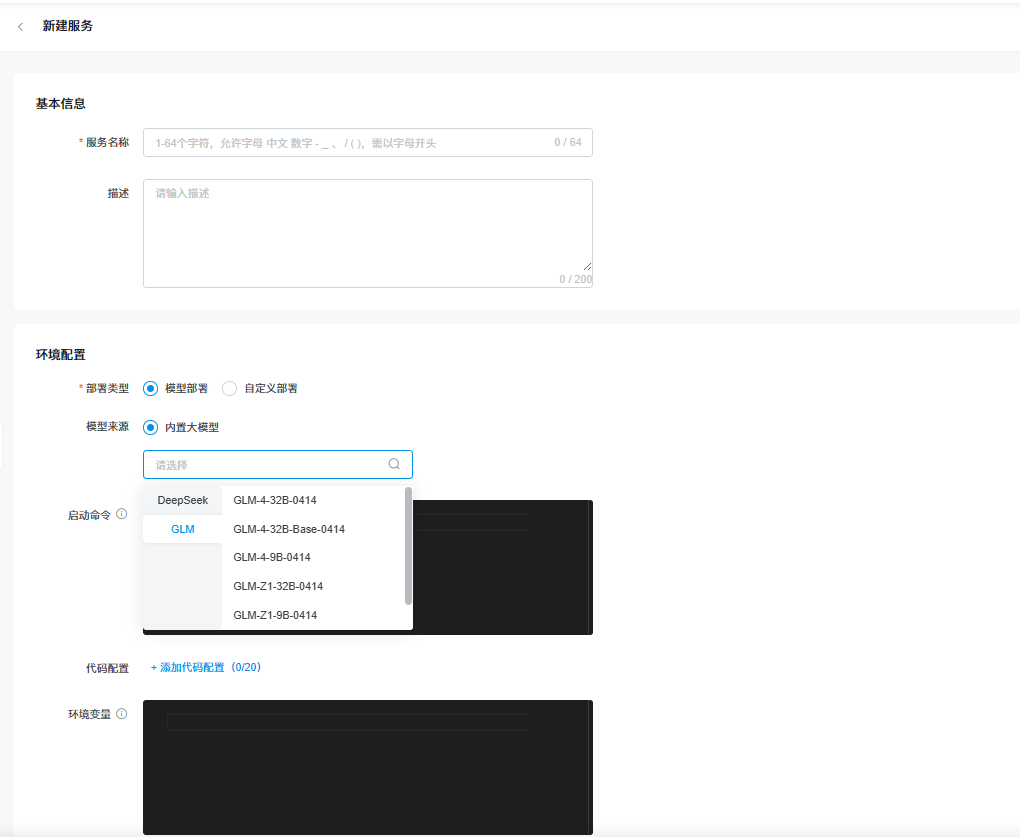Select the 自定义部署 radio button
Screen dimensions: 1020x838
[230, 388]
